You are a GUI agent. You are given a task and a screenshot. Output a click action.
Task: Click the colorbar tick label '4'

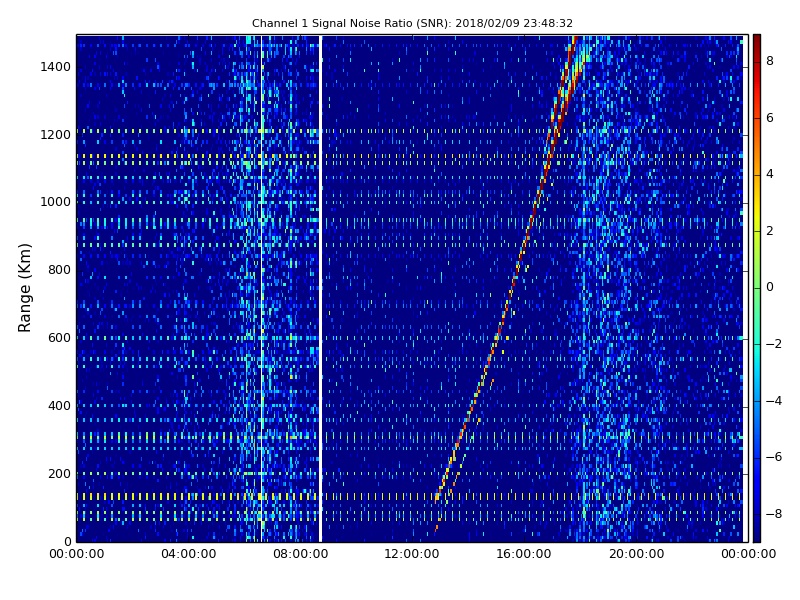click(769, 174)
